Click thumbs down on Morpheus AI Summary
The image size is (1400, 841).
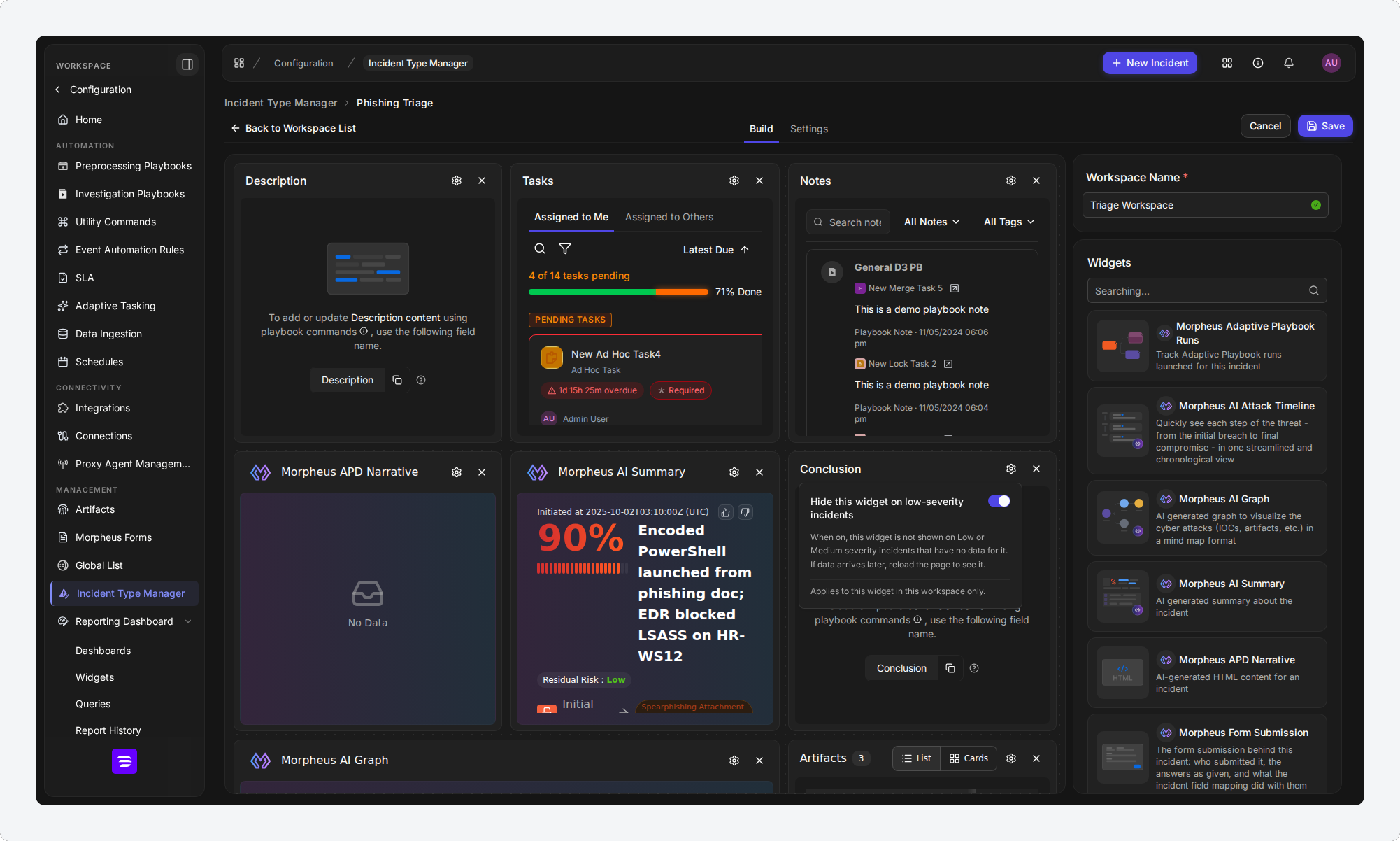click(745, 512)
